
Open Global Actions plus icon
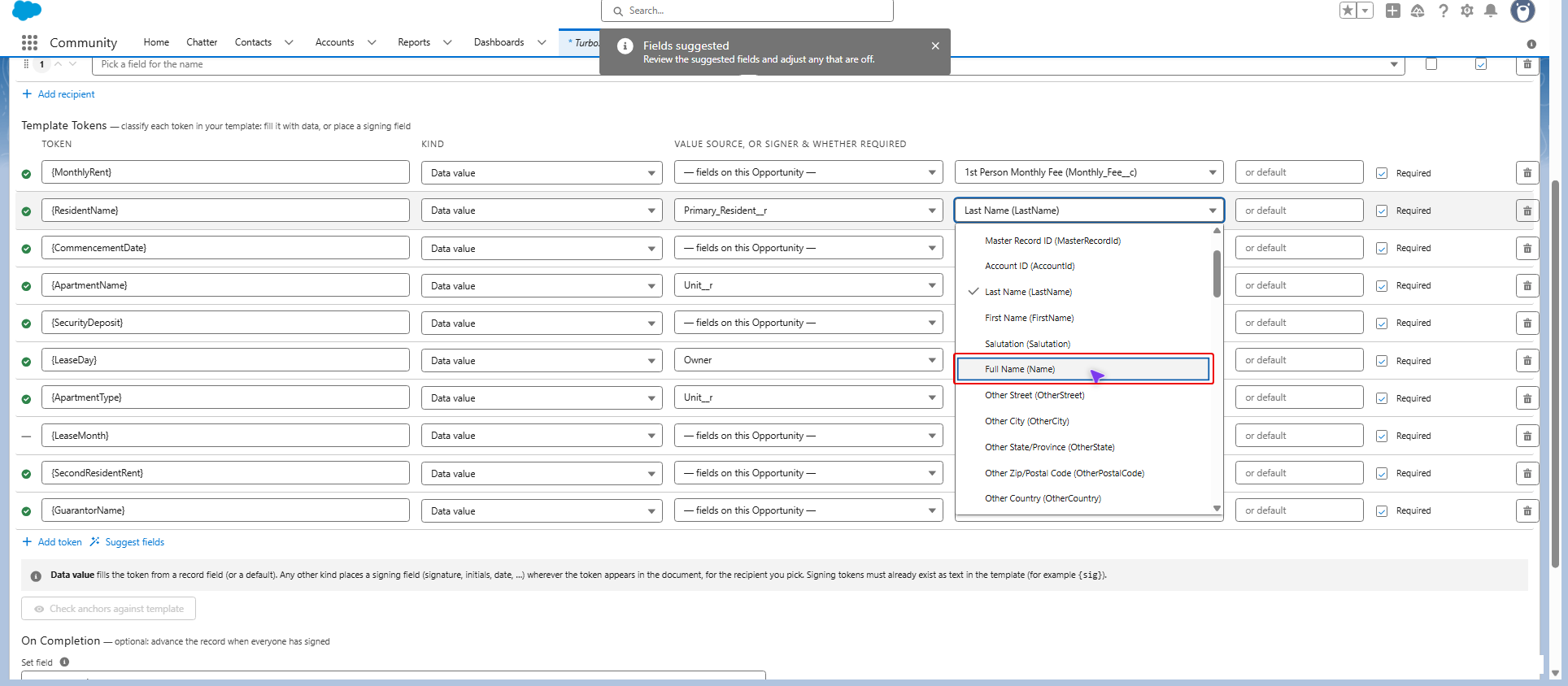1393,11
